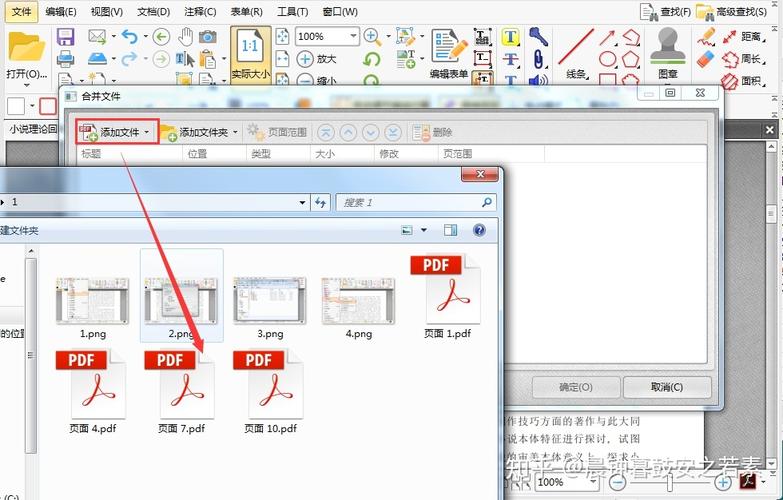Viewport: 783px width, 500px height.
Task: Select the 线条 line tool
Action: tap(576, 54)
